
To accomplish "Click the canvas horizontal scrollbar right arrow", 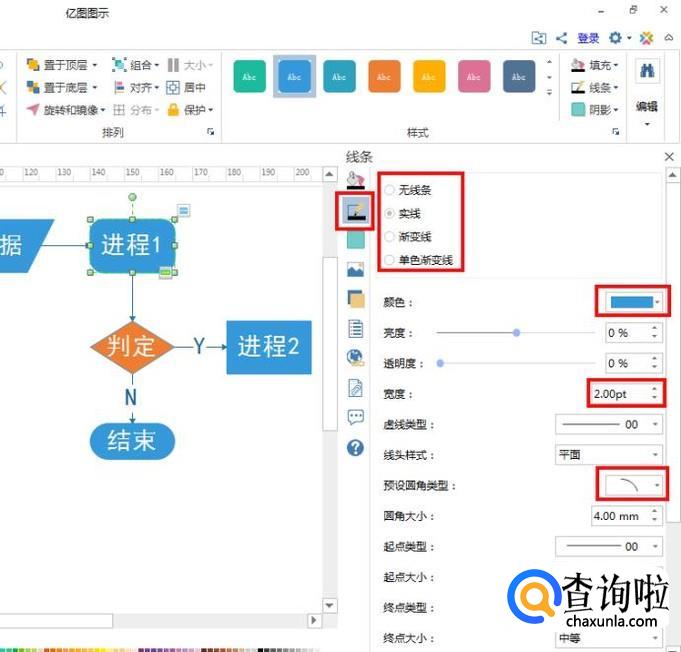I will click(x=314, y=620).
